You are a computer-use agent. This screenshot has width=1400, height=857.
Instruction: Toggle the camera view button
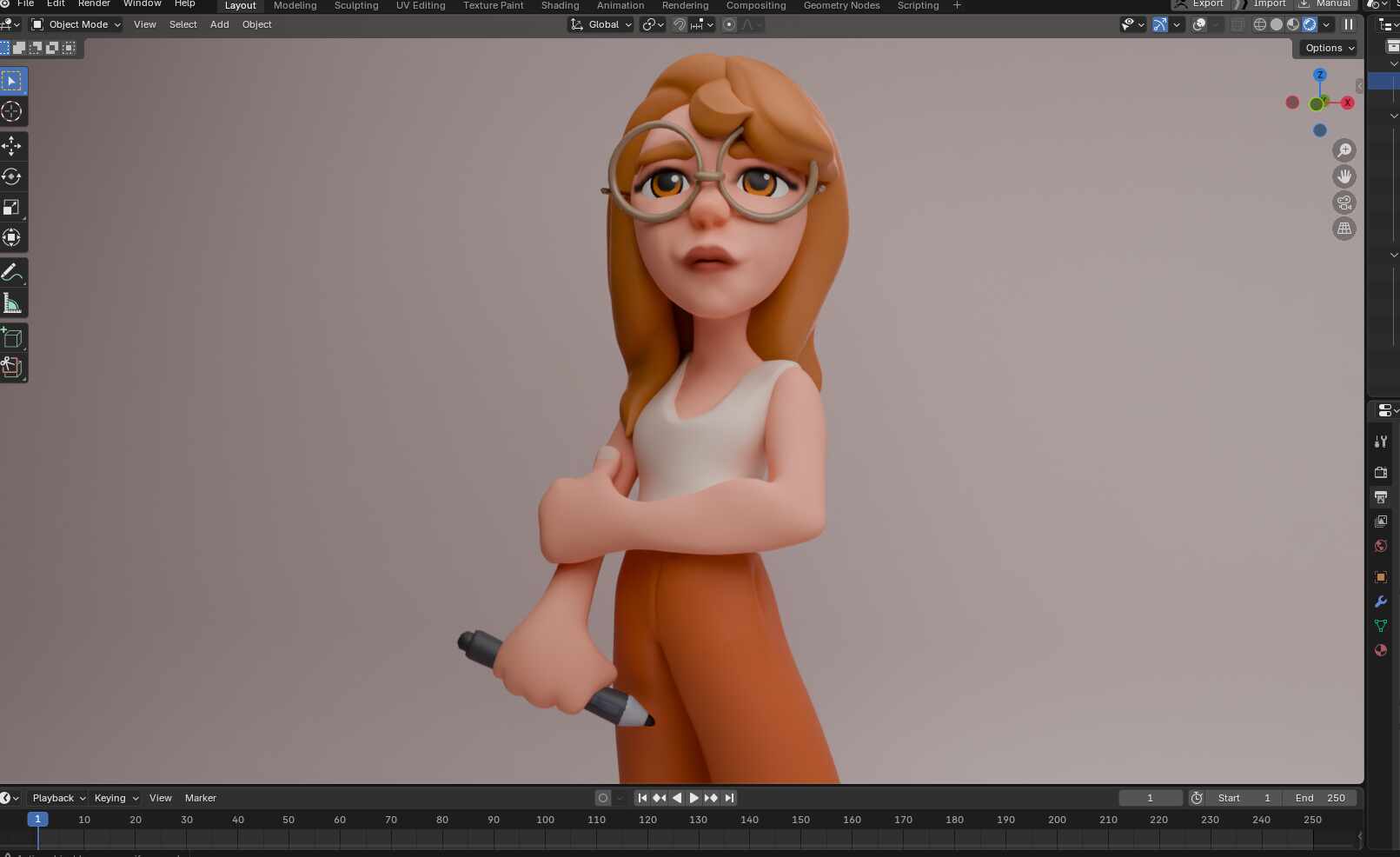pos(1344,203)
